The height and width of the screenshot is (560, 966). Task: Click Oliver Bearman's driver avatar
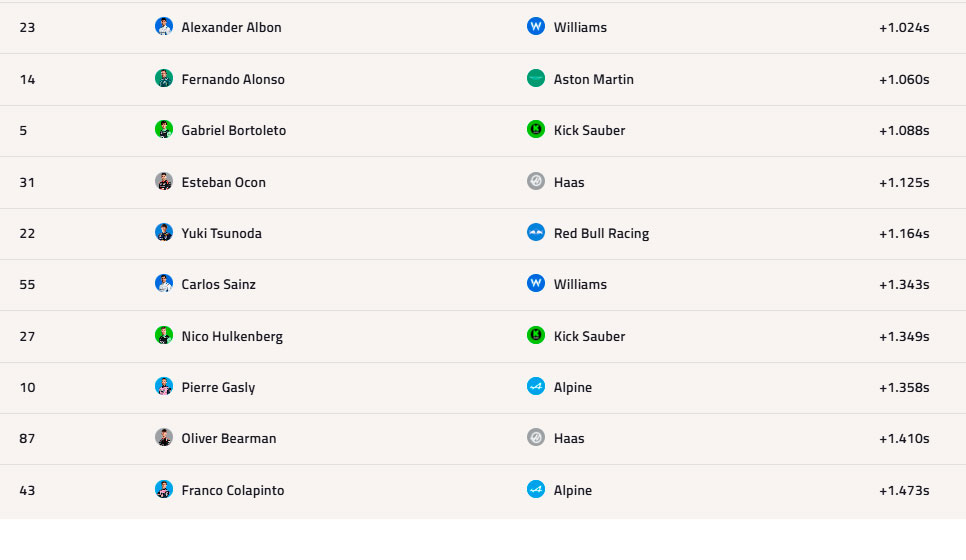click(164, 438)
